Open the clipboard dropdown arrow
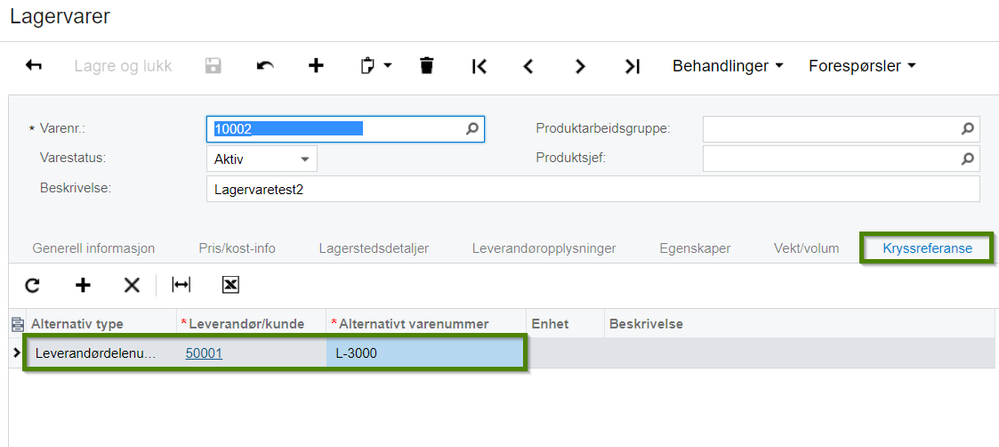Viewport: 999px width, 447px height. [387, 66]
